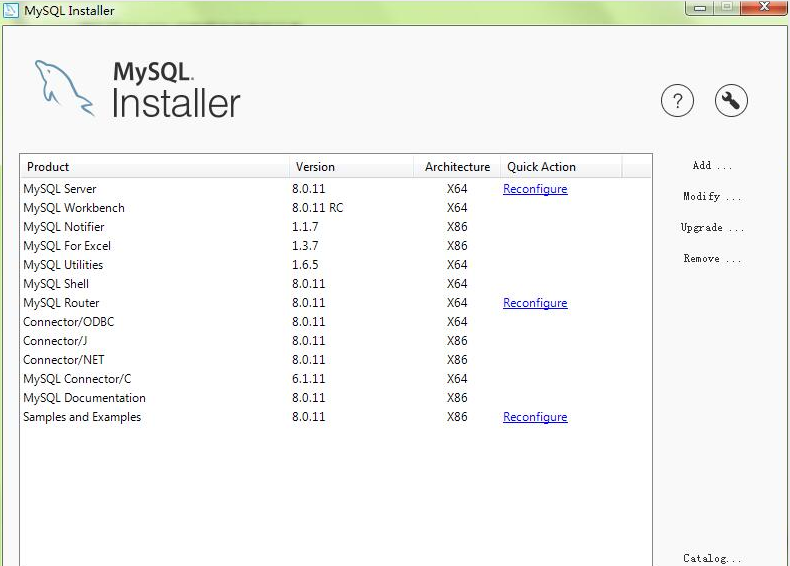This screenshot has height=566, width=790.
Task: Select the MySQL Server row
Action: (336, 189)
